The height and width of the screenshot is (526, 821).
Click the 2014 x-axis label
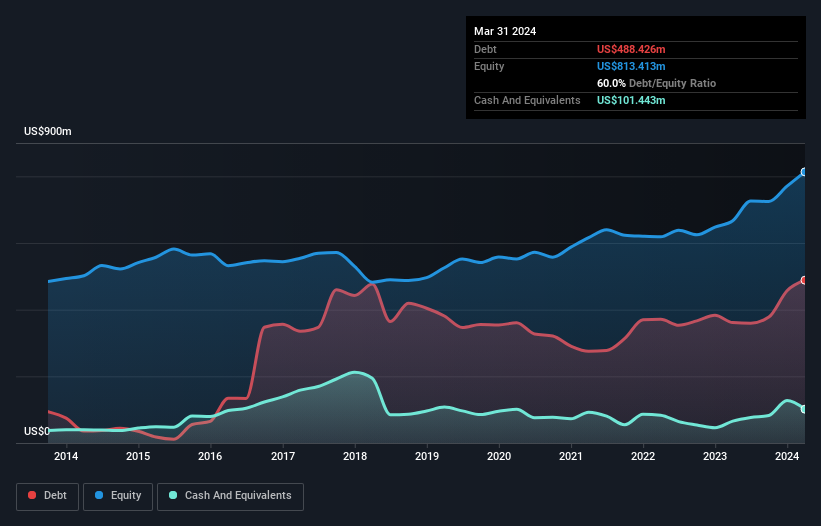(66, 456)
